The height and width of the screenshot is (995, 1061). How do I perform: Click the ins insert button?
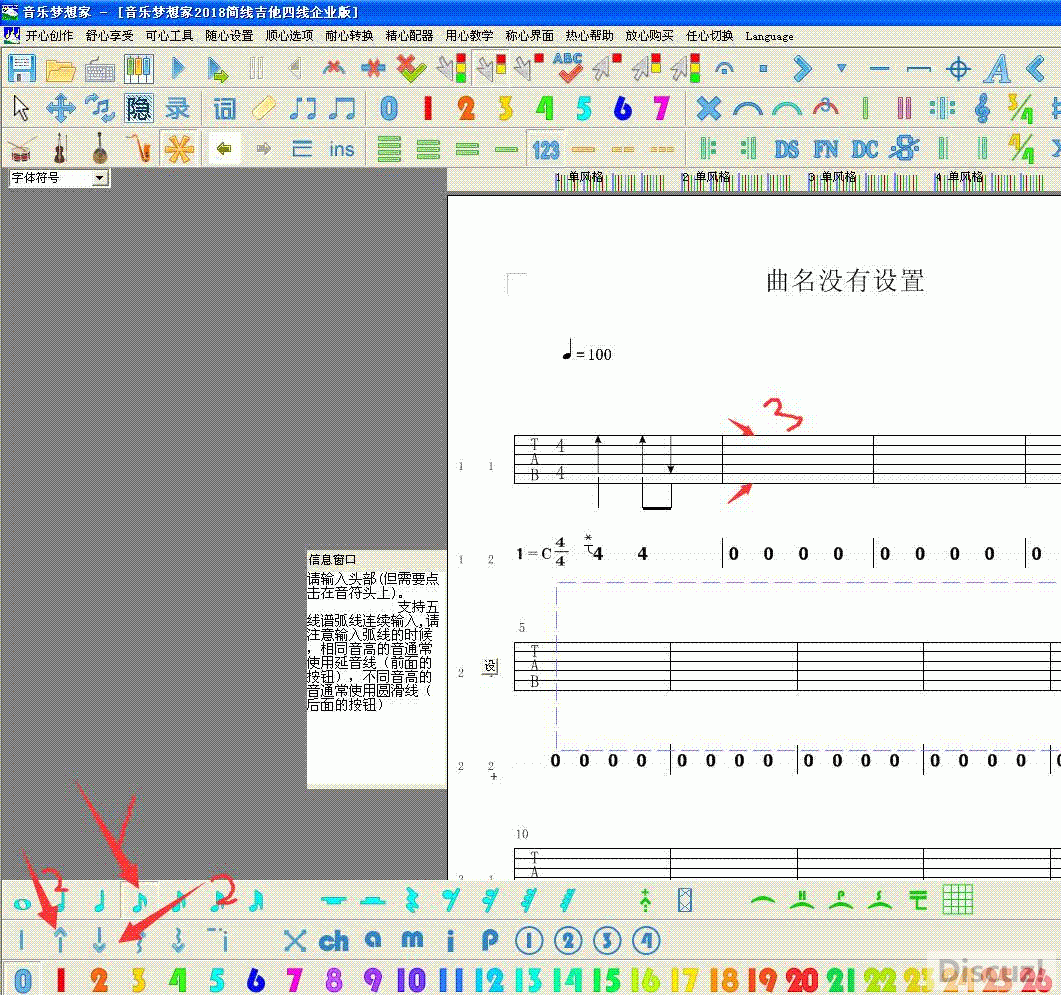(342, 149)
